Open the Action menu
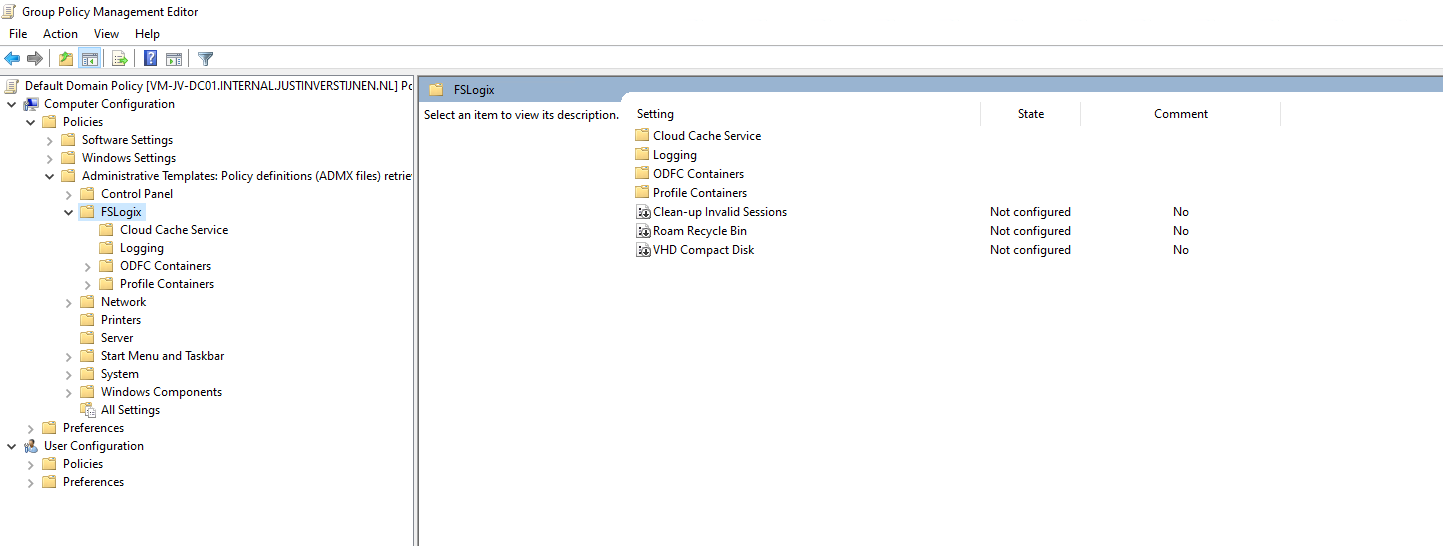The image size is (1443, 546). tap(60, 34)
